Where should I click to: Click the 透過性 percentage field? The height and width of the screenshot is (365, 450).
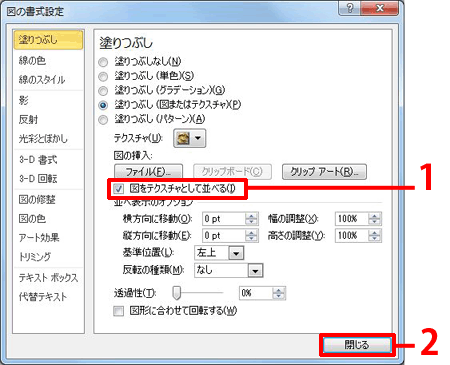pos(256,293)
